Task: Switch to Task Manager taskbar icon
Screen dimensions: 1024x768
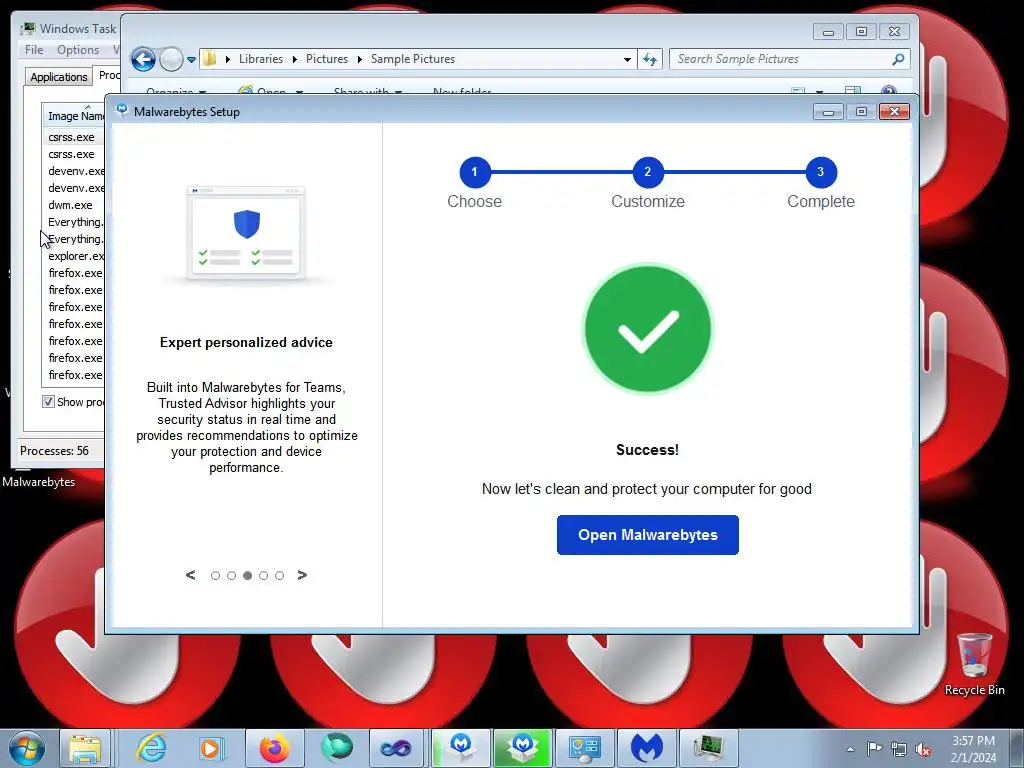Action: click(708, 748)
